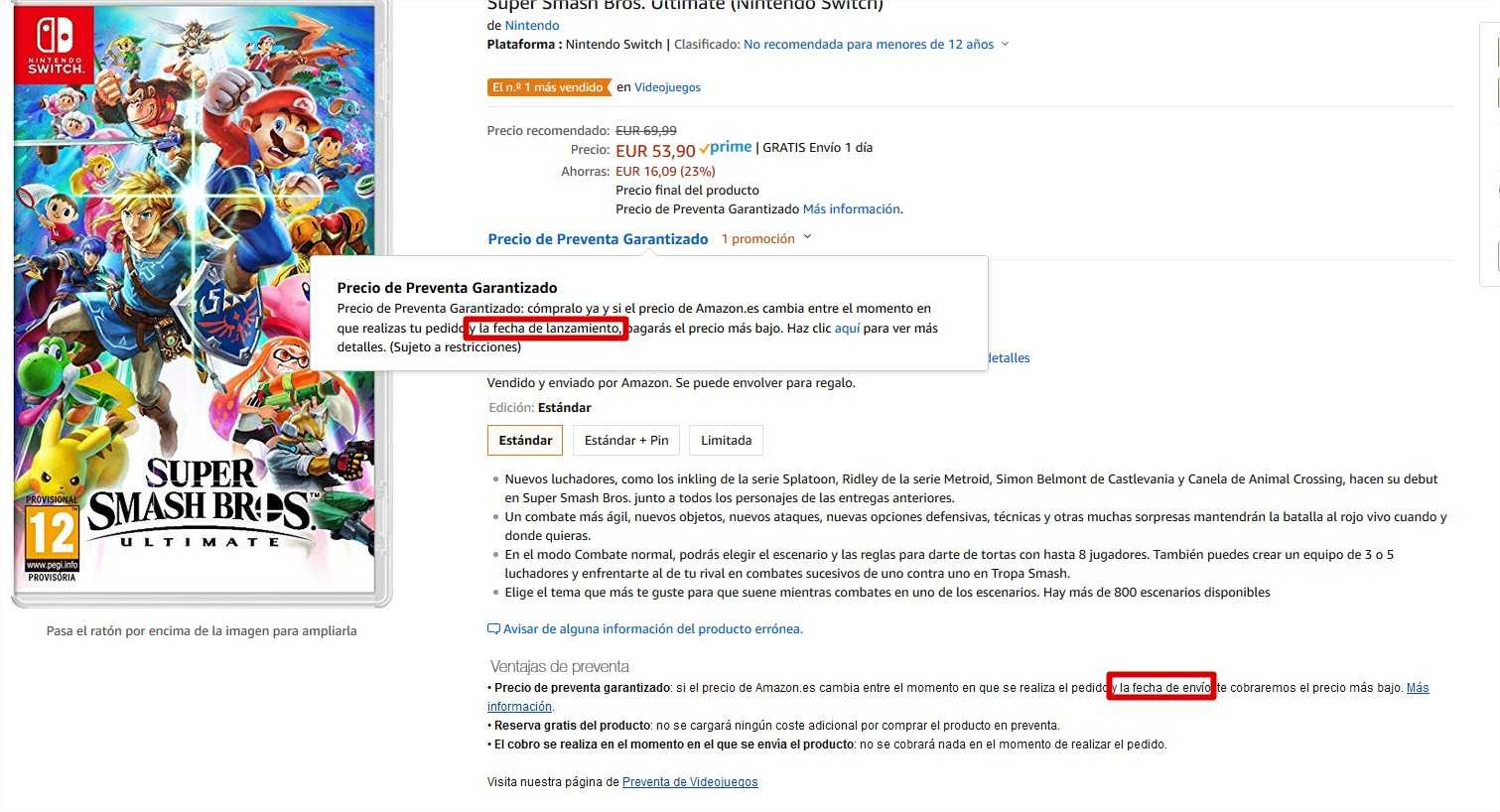Click the prime logo beside the price
This screenshot has width=1500, height=812.
726,148
